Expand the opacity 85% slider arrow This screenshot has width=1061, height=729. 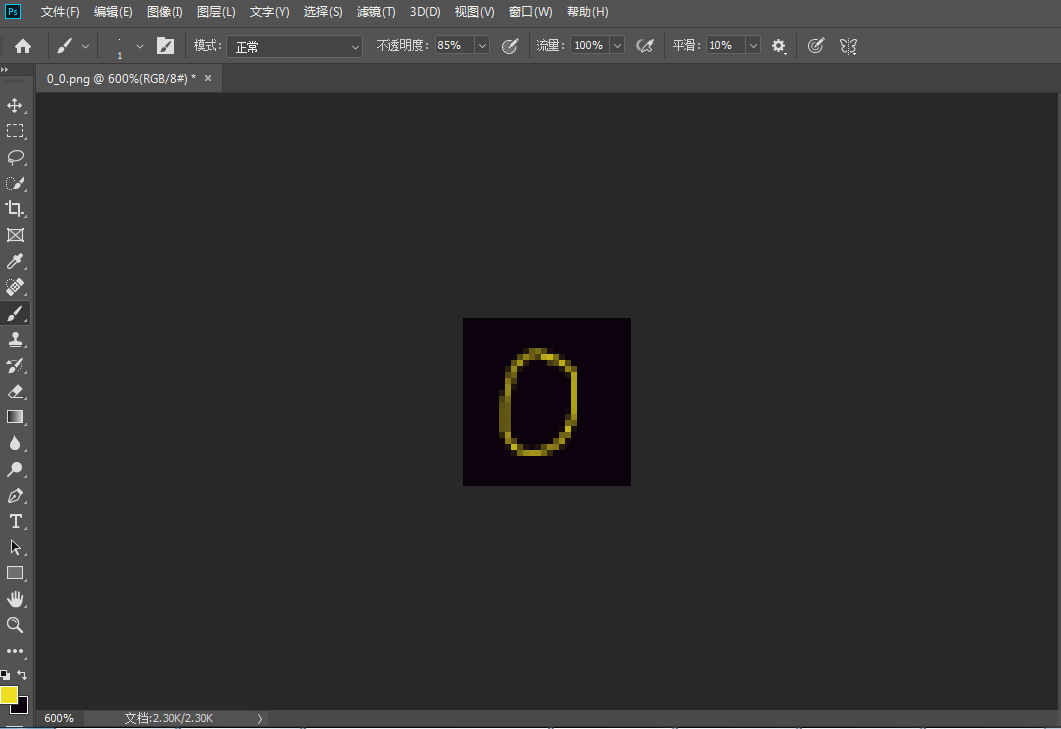(482, 46)
